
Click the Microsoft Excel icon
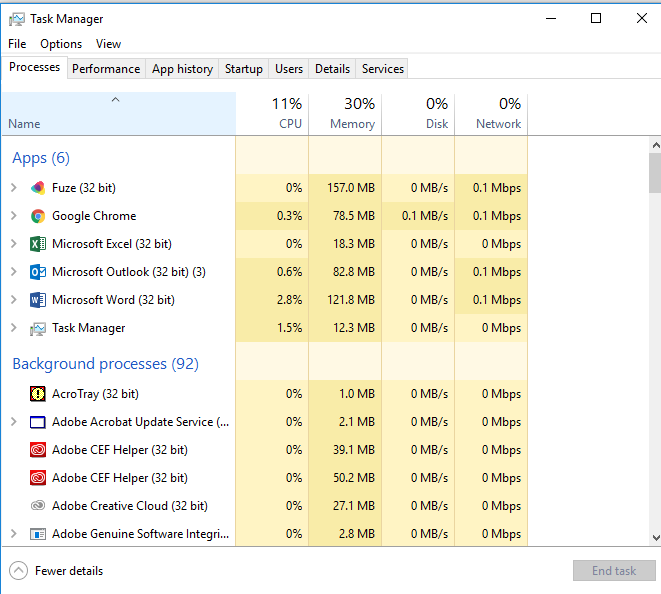tap(38, 244)
